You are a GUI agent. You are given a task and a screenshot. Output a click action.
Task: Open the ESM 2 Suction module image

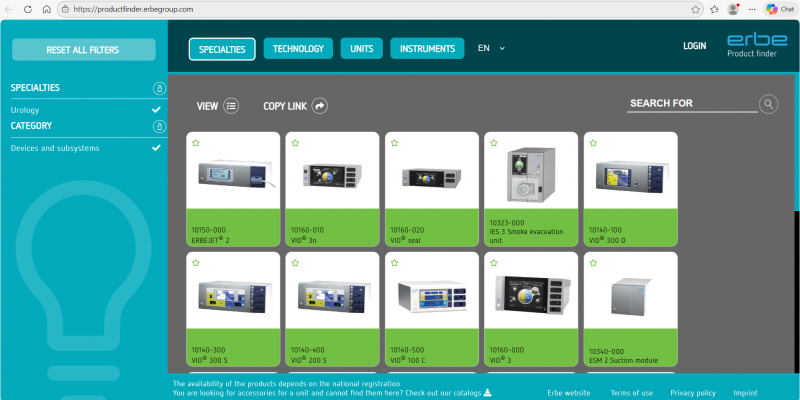pyautogui.click(x=631, y=297)
